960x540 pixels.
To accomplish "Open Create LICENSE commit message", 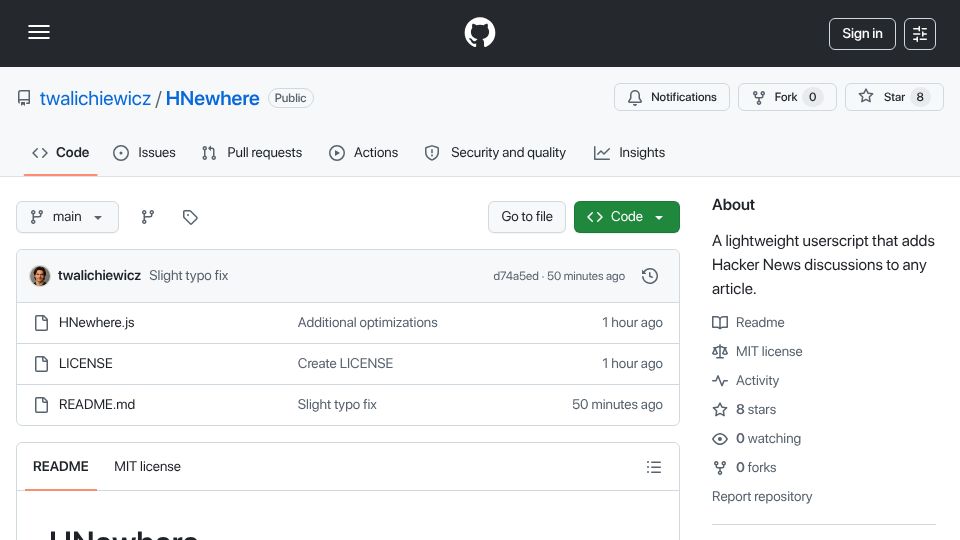I will (345, 364).
